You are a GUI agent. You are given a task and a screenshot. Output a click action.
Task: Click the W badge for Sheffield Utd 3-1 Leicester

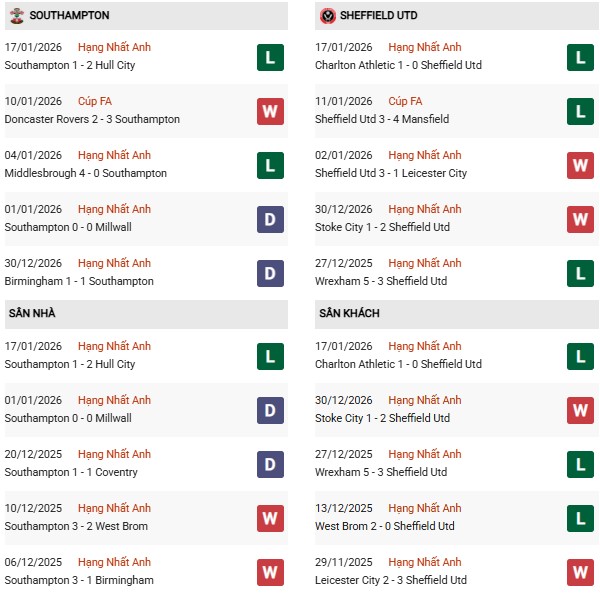pyautogui.click(x=580, y=165)
